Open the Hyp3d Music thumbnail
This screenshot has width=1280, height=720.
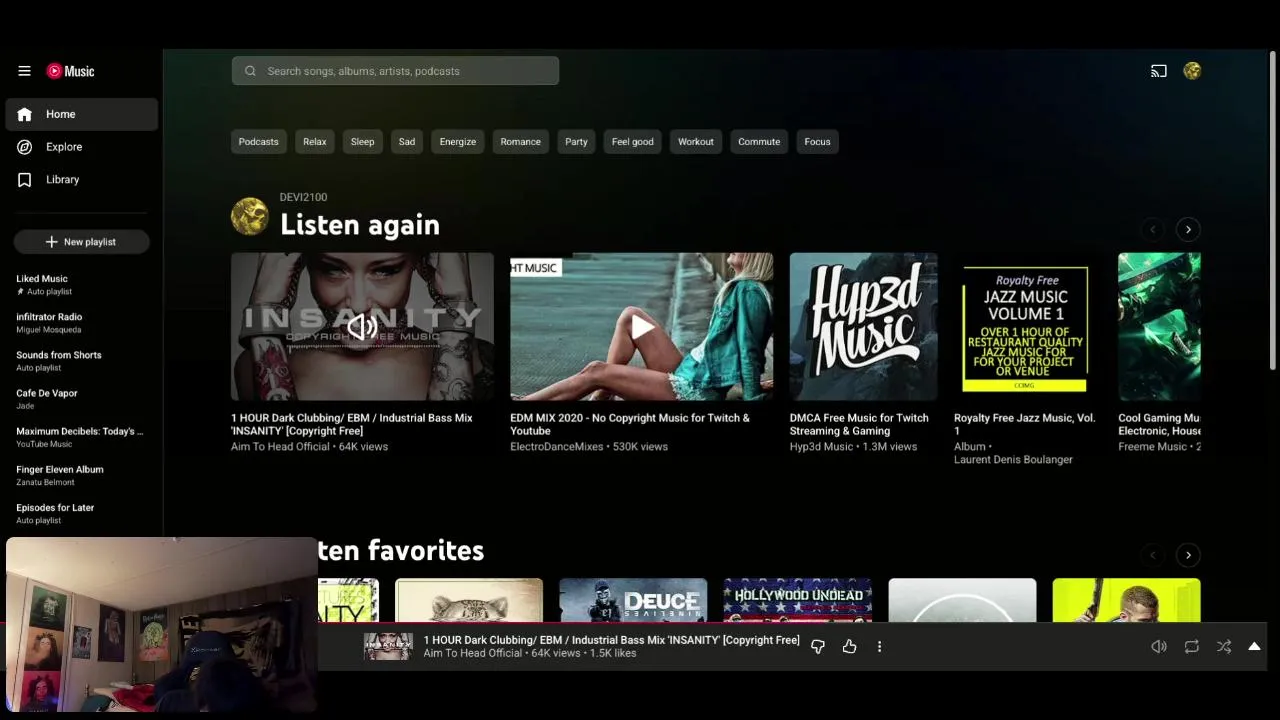point(863,327)
